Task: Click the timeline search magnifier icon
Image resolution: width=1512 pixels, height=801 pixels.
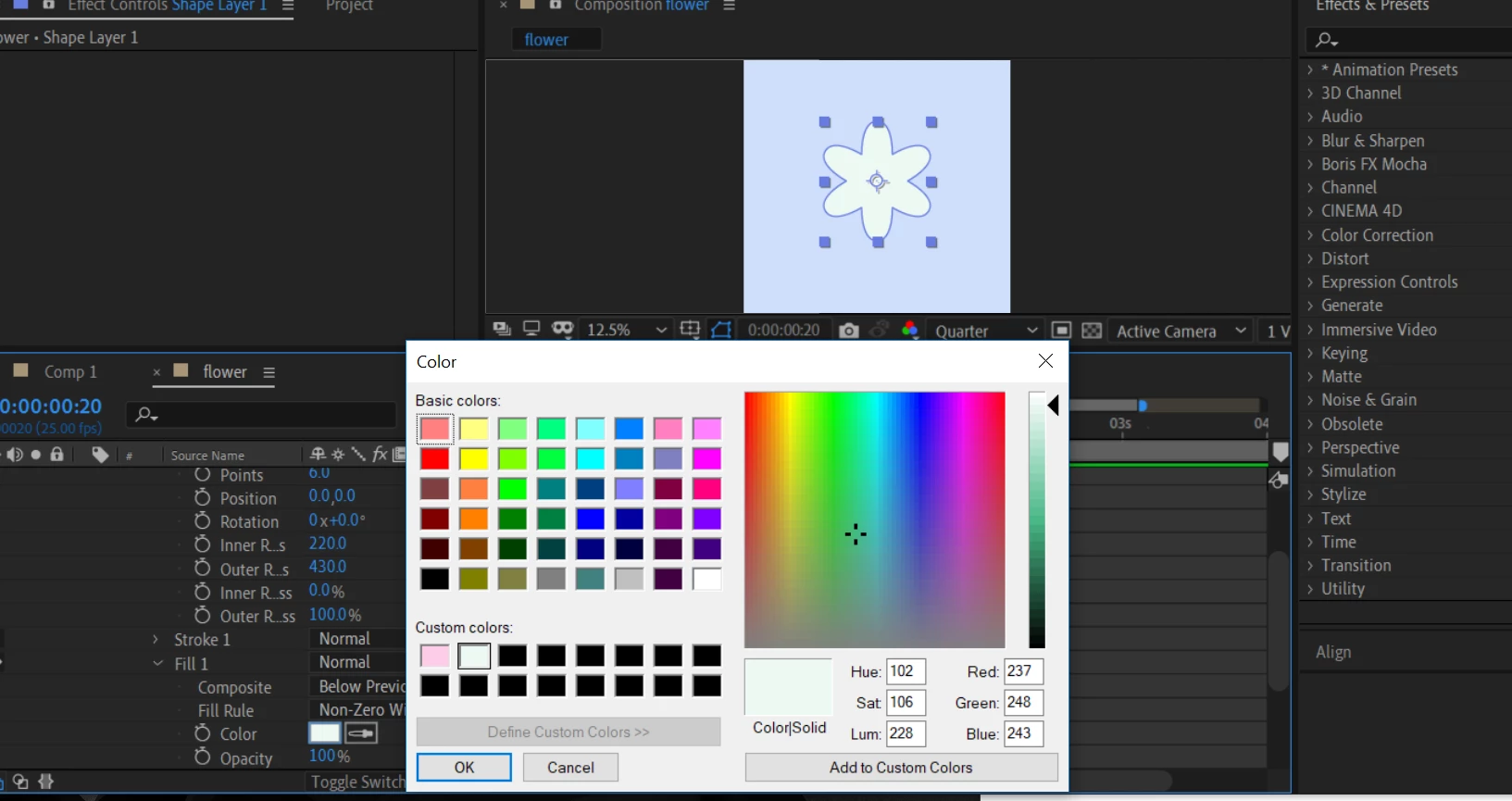Action: pos(146,415)
